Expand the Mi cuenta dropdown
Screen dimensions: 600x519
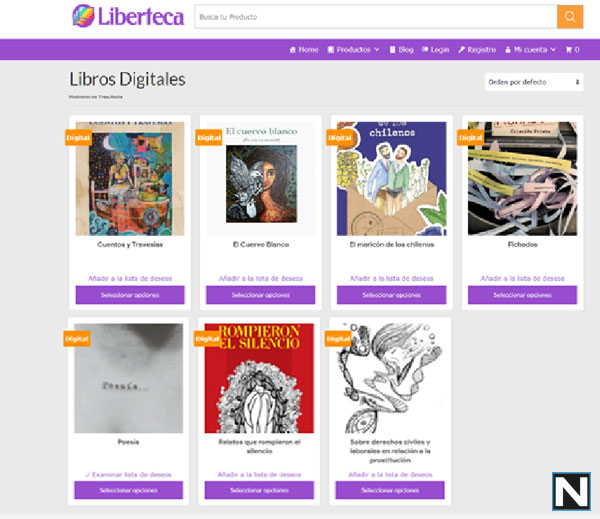tap(530, 50)
